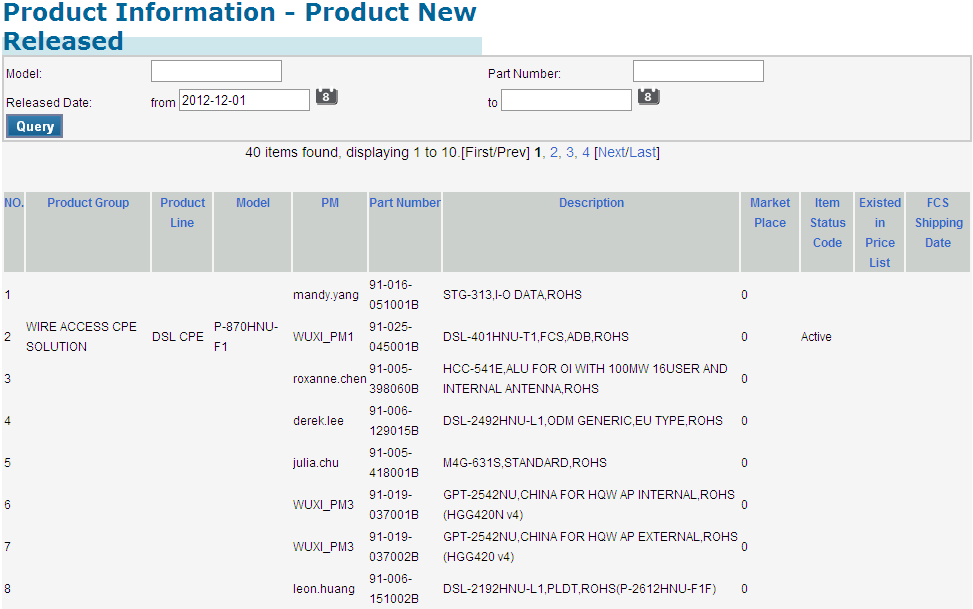Click the Next pagination link
The image size is (973, 609).
click(611, 152)
